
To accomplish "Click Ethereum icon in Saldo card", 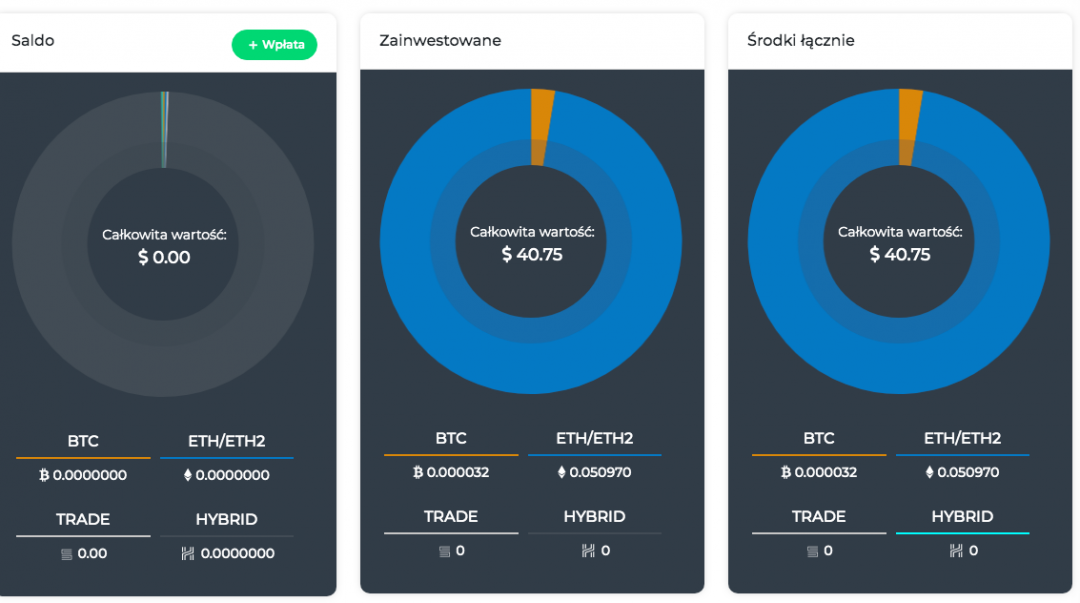I will [187, 475].
